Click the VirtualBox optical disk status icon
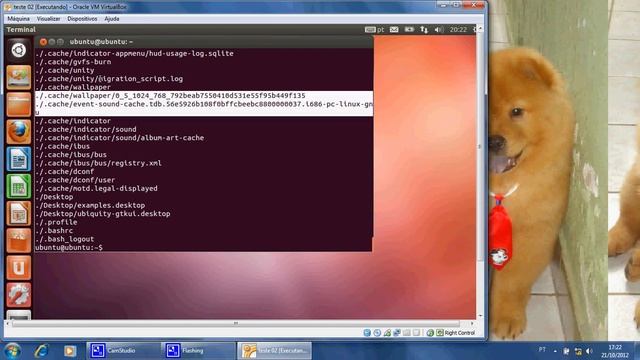Image resolution: width=640 pixels, height=360 pixels. pos(377,333)
